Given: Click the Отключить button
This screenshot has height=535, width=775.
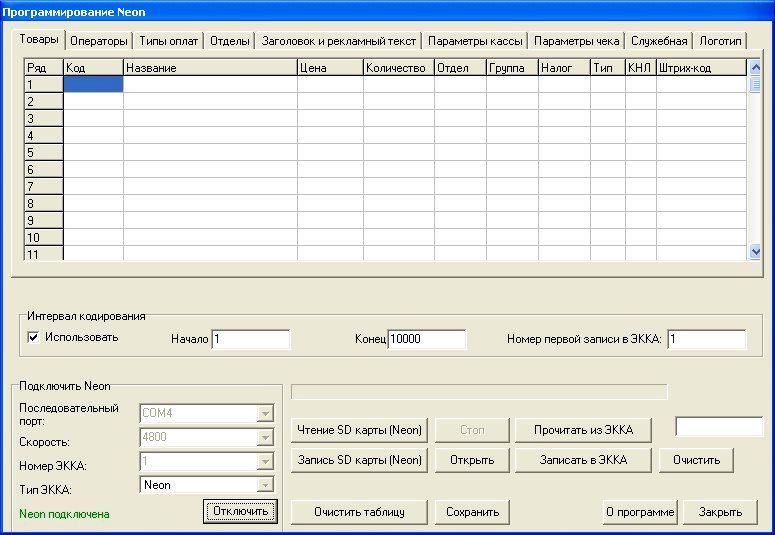Looking at the screenshot, I should [240, 511].
